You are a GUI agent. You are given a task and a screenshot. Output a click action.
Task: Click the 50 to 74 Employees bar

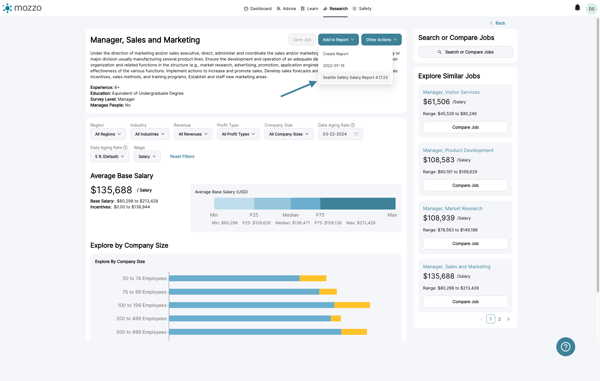248,278
